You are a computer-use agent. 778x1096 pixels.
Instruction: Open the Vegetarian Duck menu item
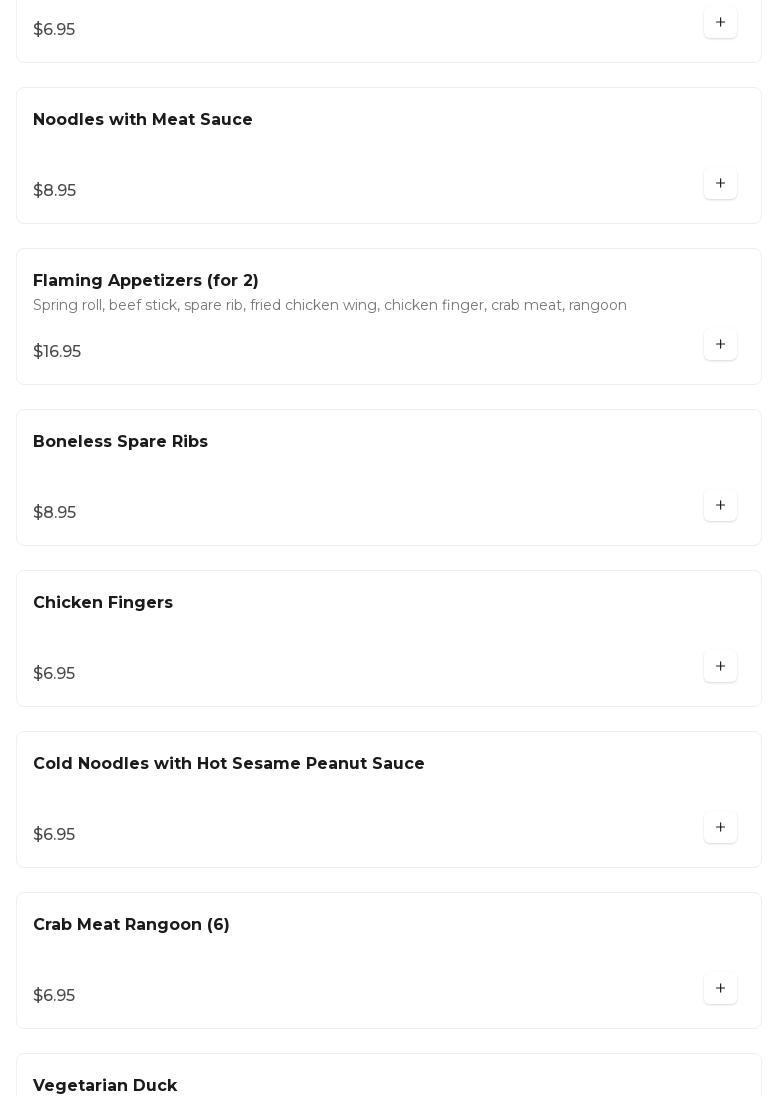(x=105, y=1086)
